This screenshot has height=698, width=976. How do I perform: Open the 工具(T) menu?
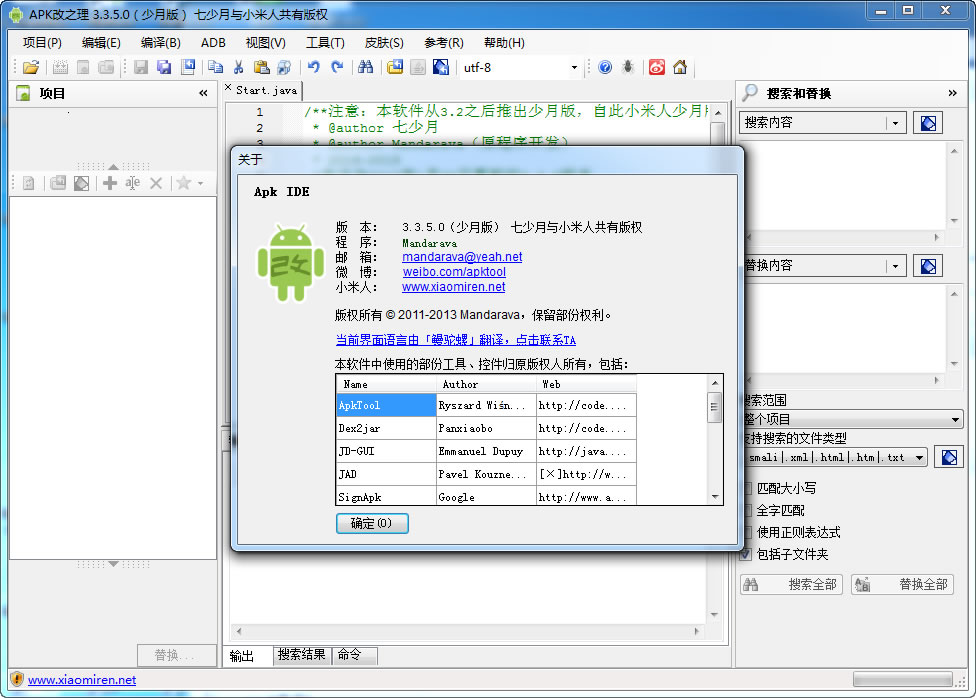(325, 42)
